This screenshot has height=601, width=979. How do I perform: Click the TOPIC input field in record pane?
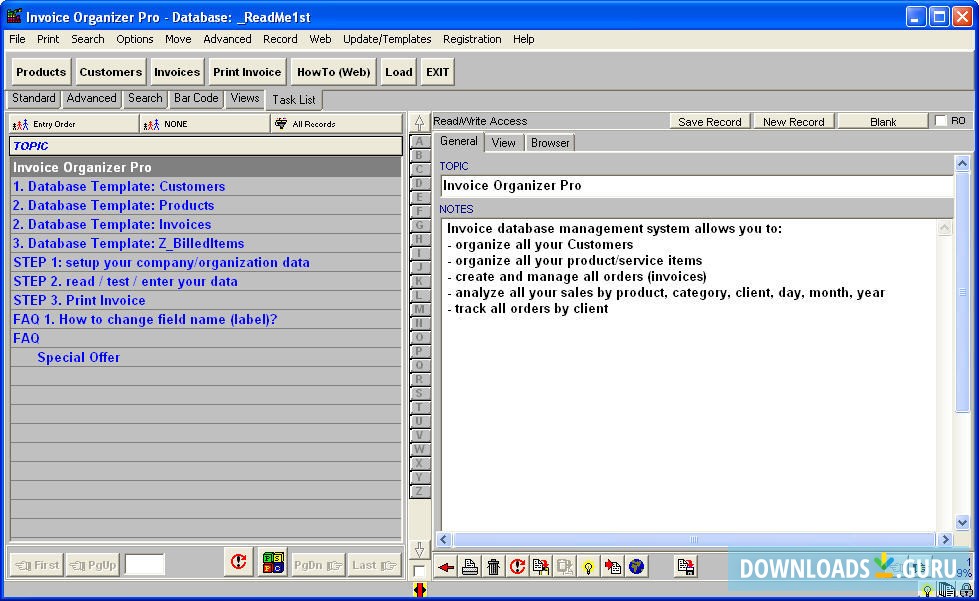(697, 185)
